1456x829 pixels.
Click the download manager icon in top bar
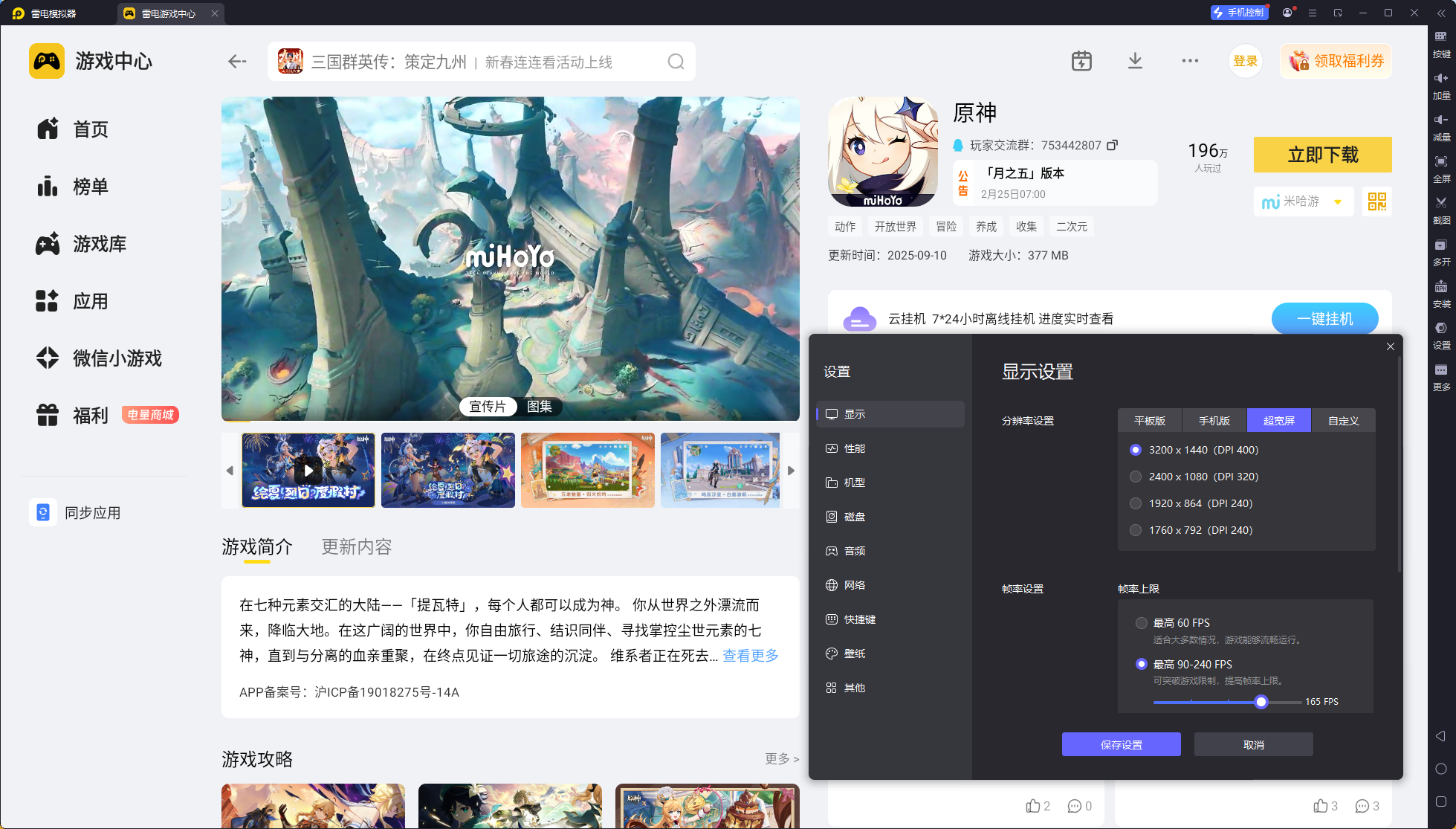1135,61
